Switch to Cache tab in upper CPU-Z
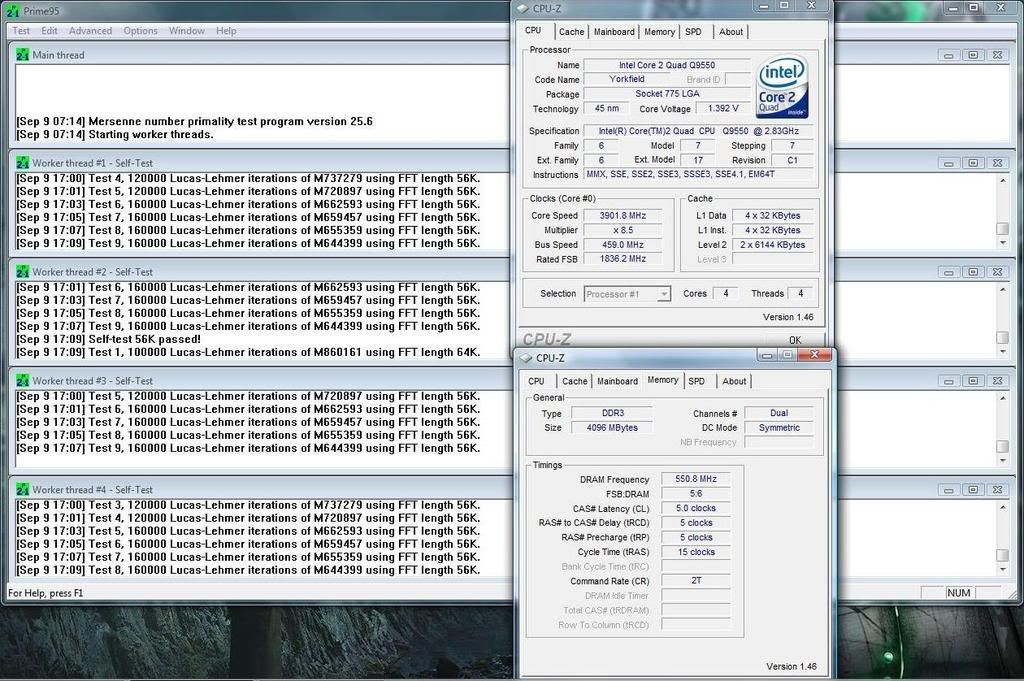Screen dimensions: 1024x681 pos(571,32)
